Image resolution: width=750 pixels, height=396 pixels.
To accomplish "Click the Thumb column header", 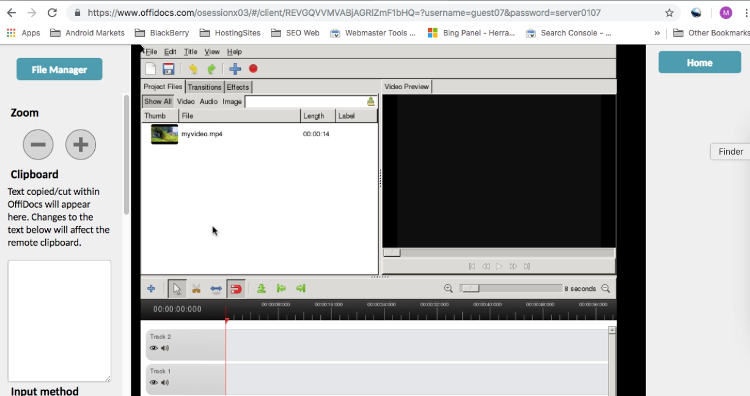I will pyautogui.click(x=160, y=116).
